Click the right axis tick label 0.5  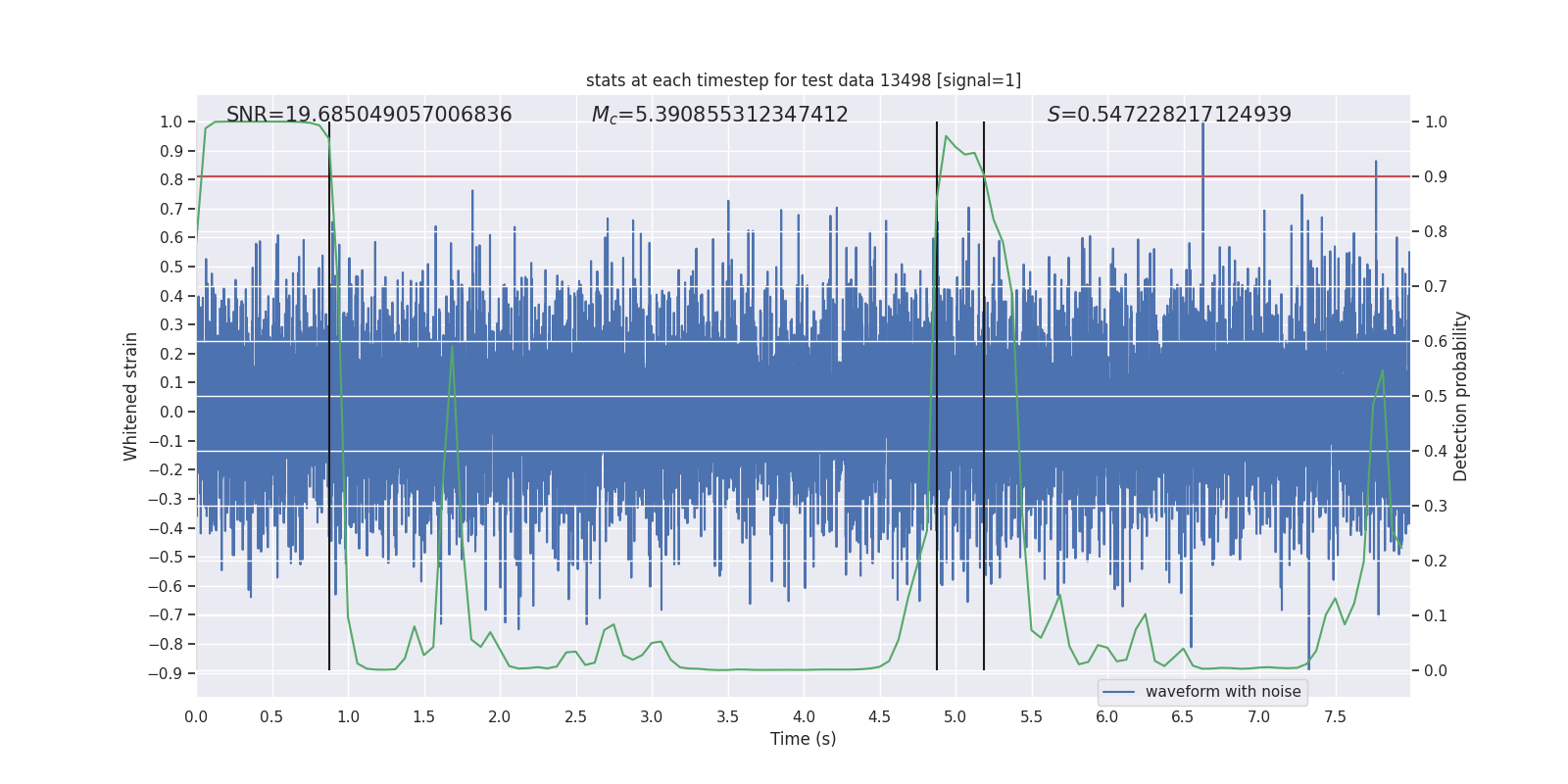tap(1436, 396)
